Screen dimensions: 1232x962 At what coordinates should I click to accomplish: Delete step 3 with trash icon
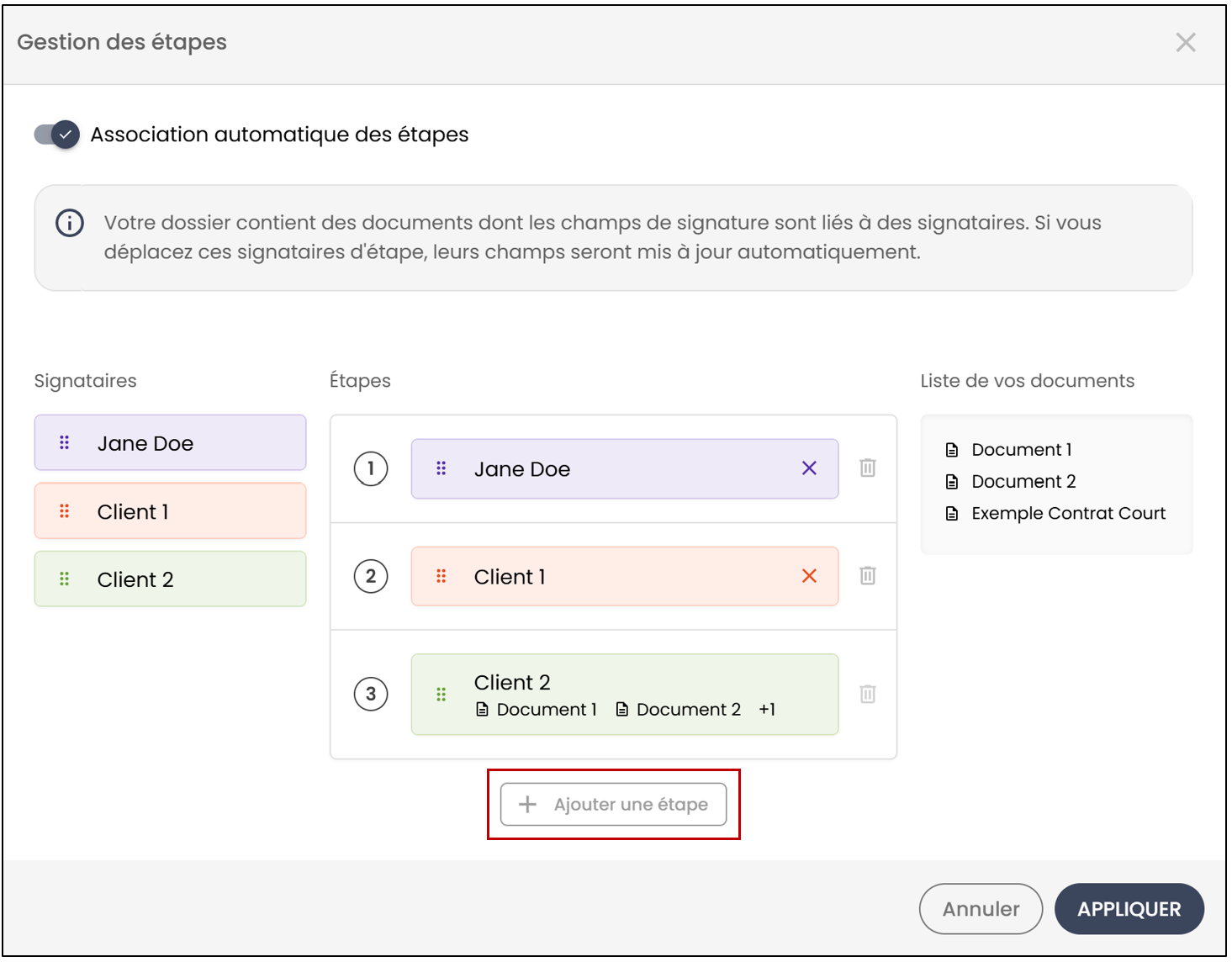pyautogui.click(x=868, y=694)
